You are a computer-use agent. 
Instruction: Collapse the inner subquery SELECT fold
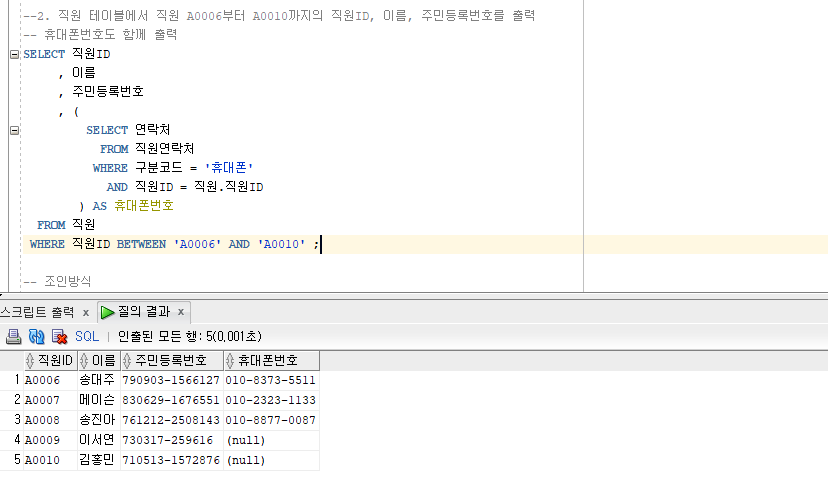pos(15,130)
